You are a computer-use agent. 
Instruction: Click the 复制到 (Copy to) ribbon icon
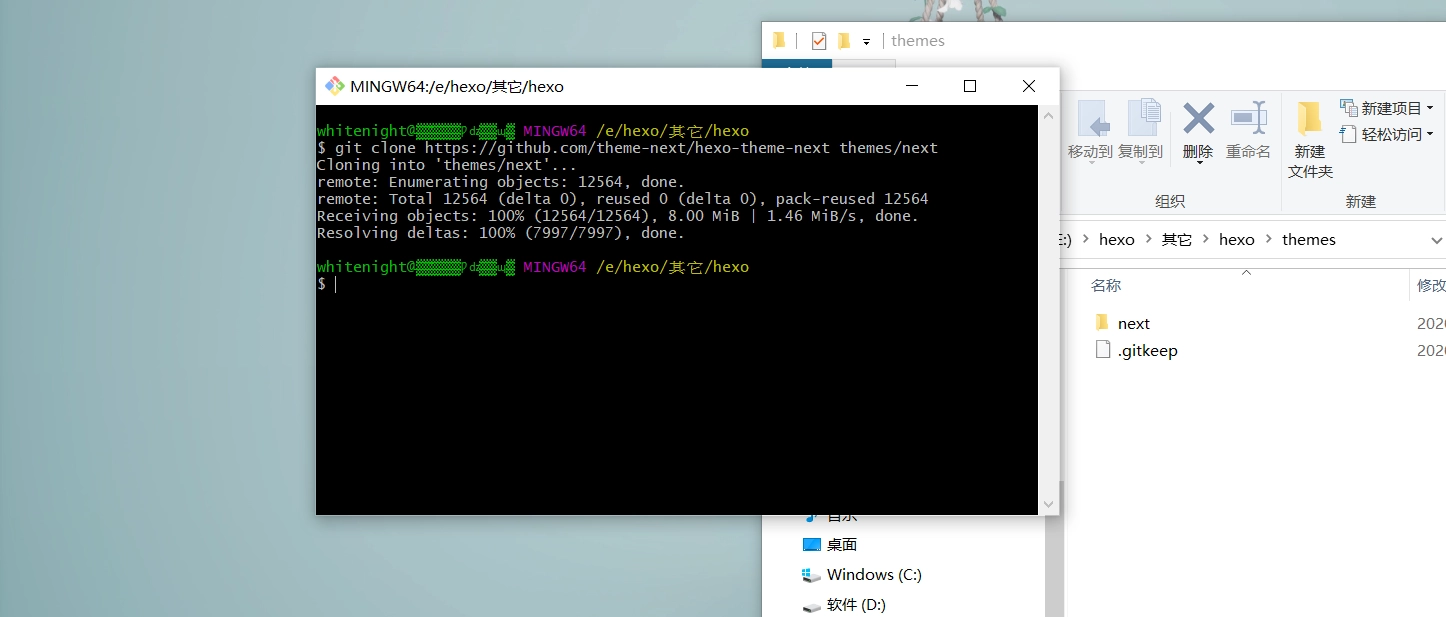(1141, 119)
